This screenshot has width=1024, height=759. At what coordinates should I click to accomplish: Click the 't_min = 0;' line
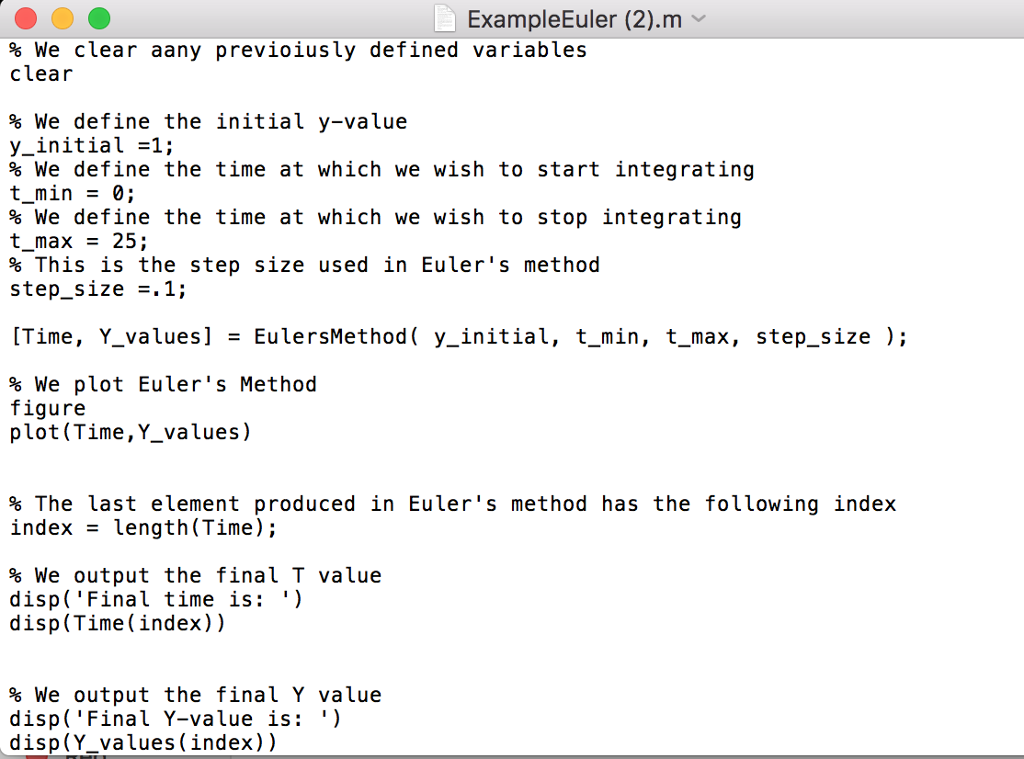[71, 194]
